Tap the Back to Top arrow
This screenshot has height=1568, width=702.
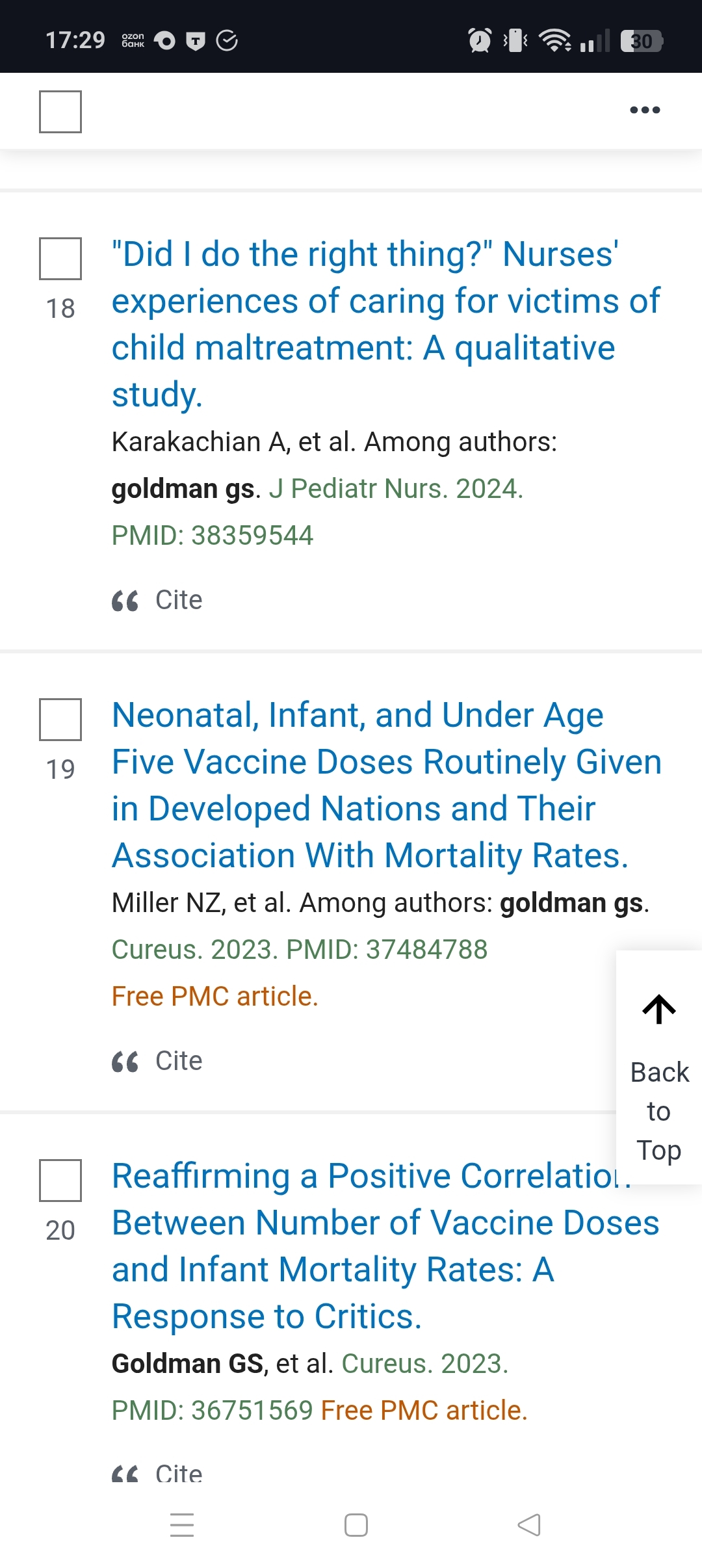click(x=658, y=1010)
